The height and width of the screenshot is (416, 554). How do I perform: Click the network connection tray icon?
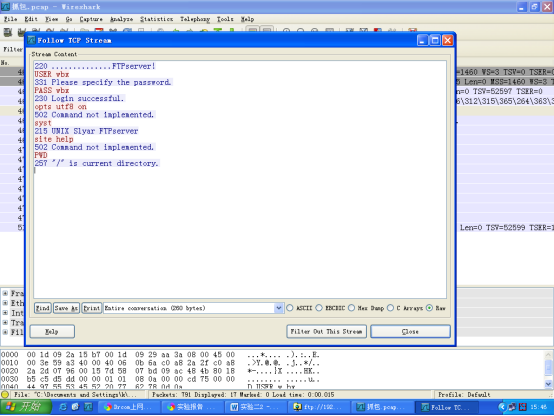[x=512, y=407]
